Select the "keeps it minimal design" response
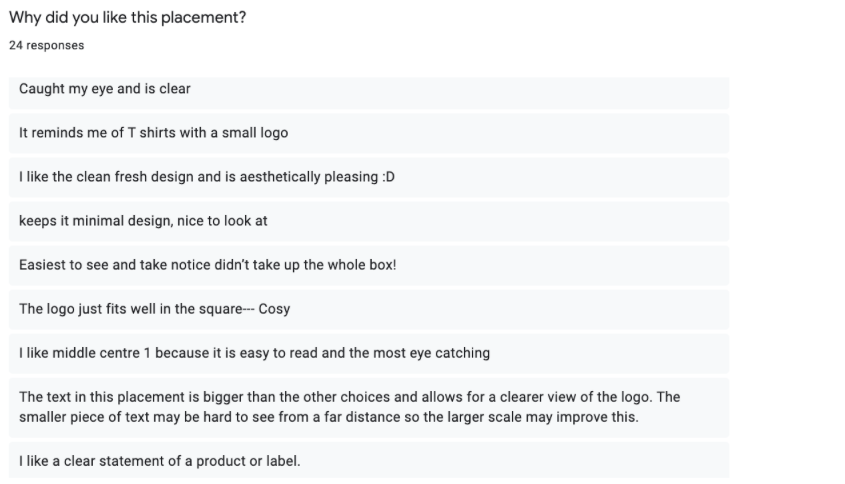845x484 pixels. (143, 221)
